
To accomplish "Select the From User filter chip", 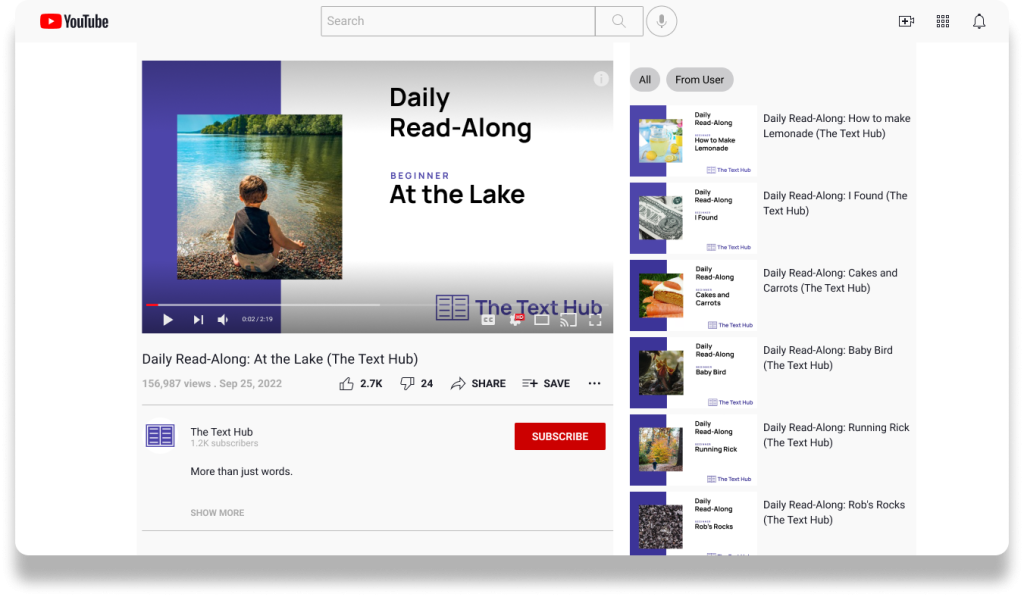I will coord(699,80).
